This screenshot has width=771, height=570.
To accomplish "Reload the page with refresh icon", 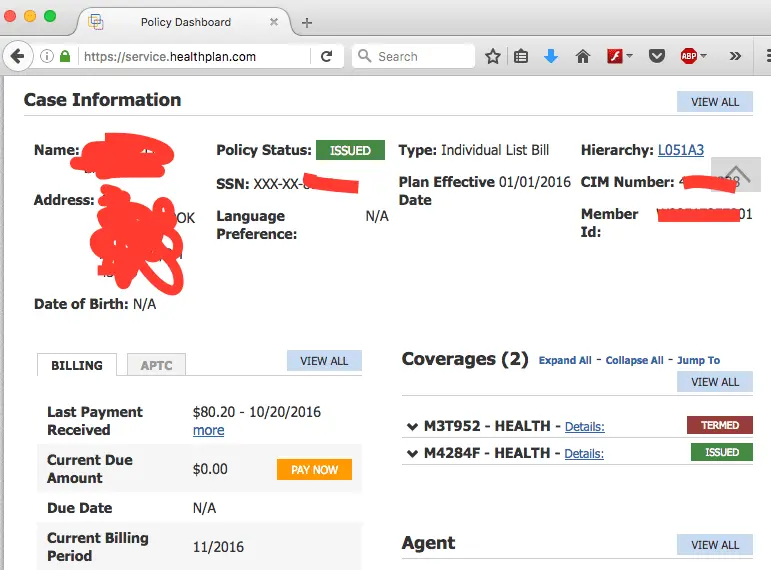I will coord(326,57).
